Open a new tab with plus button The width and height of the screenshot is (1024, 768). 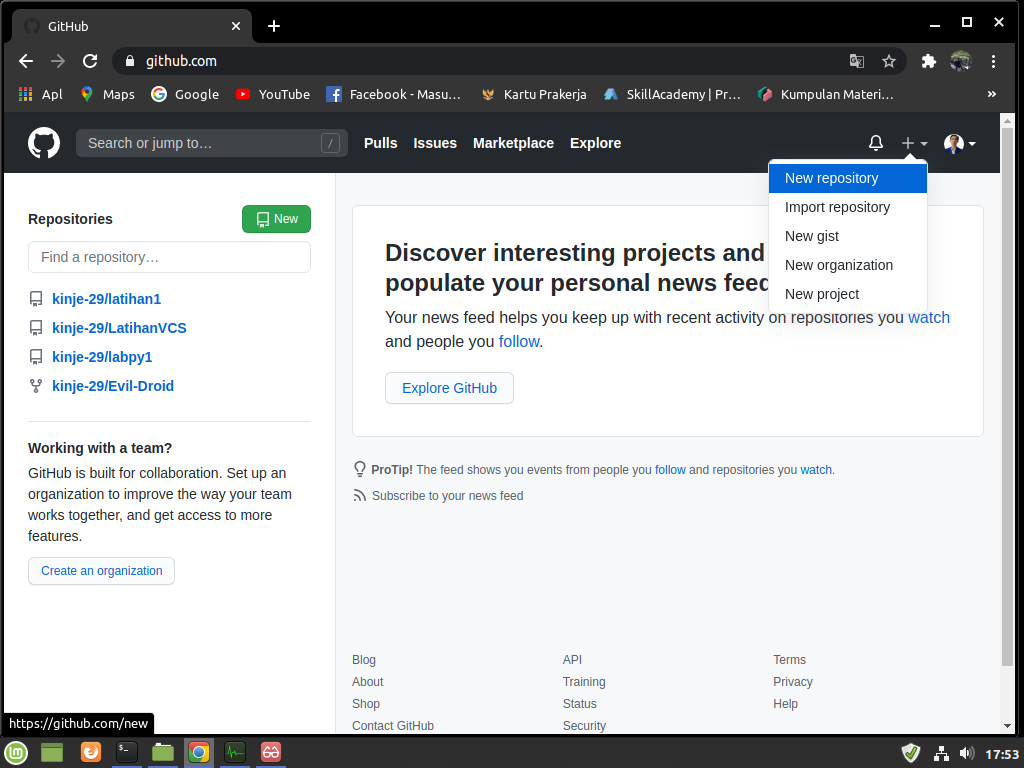(274, 26)
